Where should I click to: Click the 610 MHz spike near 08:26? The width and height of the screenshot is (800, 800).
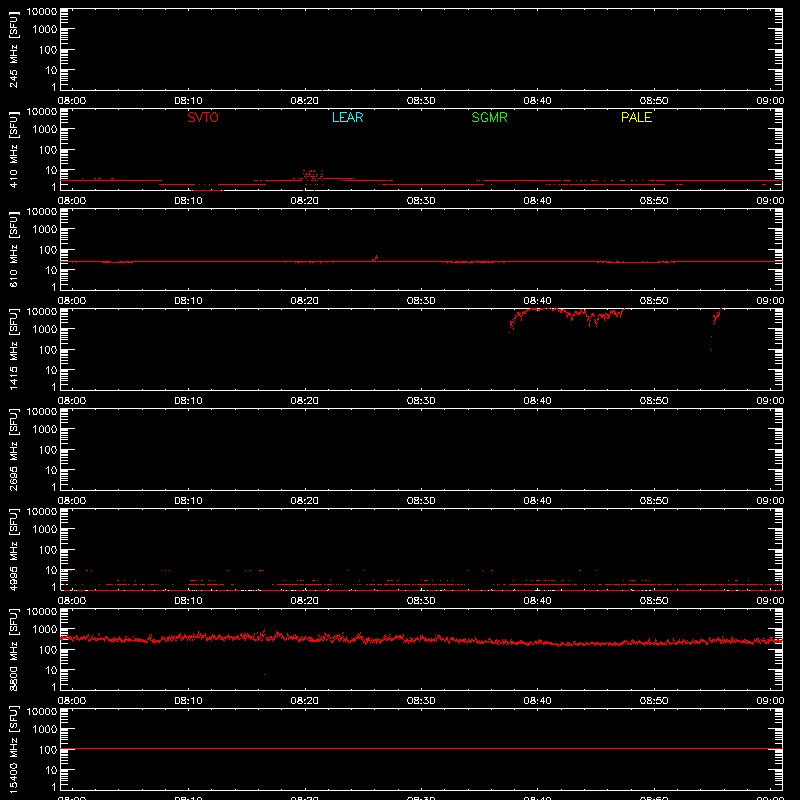click(x=376, y=258)
